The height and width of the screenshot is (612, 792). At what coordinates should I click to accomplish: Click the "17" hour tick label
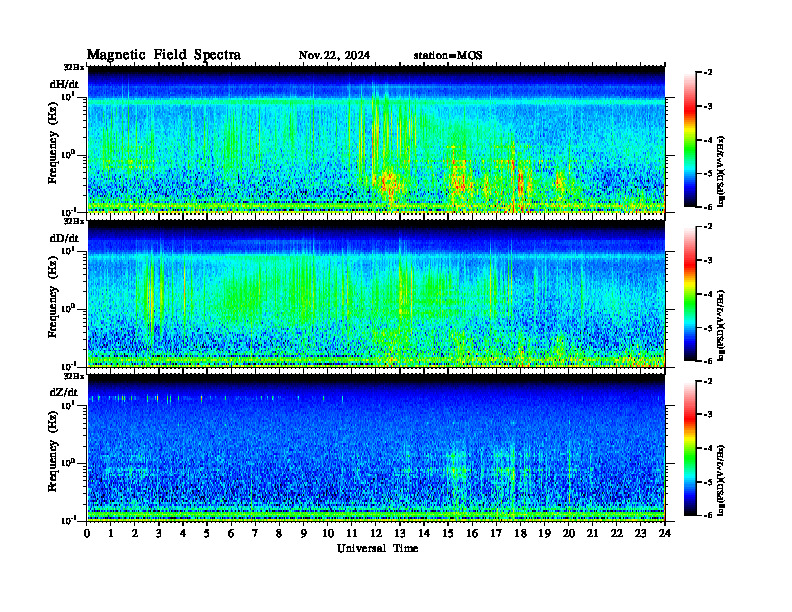[x=496, y=533]
